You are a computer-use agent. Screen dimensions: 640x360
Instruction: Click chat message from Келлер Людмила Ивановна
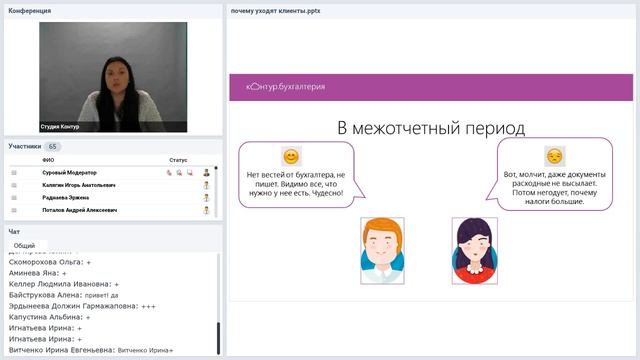point(64,284)
